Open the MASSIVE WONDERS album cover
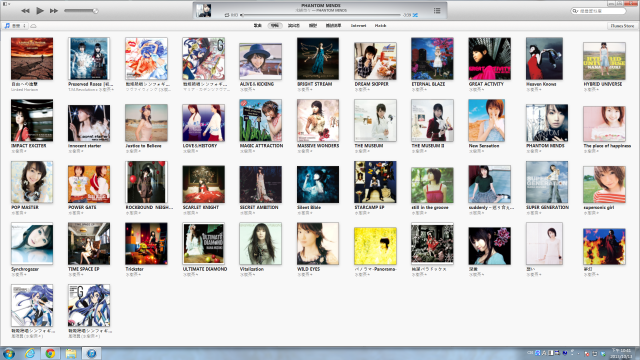Viewport: 640px width, 360px height. click(x=318, y=120)
